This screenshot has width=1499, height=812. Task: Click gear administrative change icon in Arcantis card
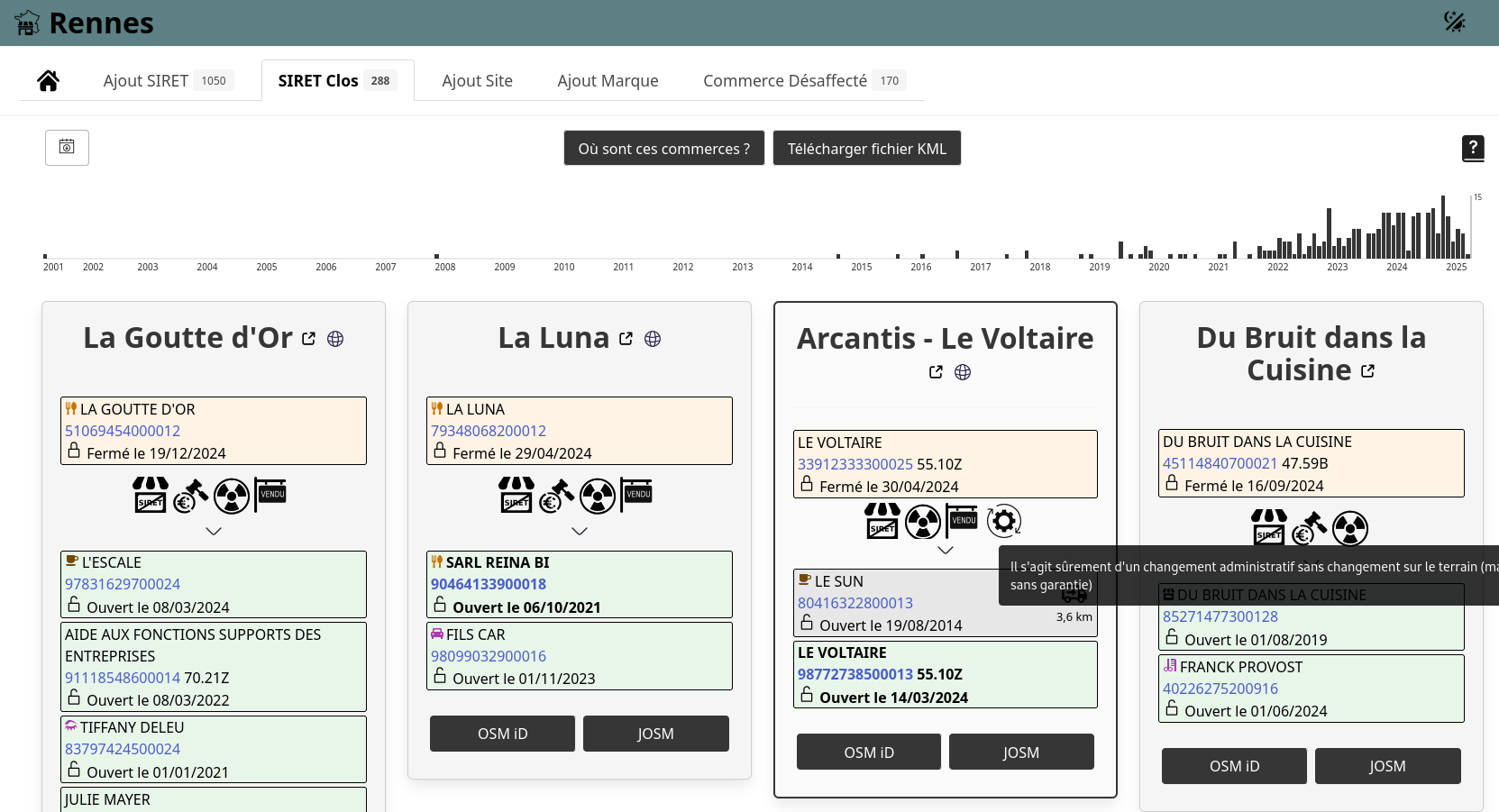[1003, 521]
